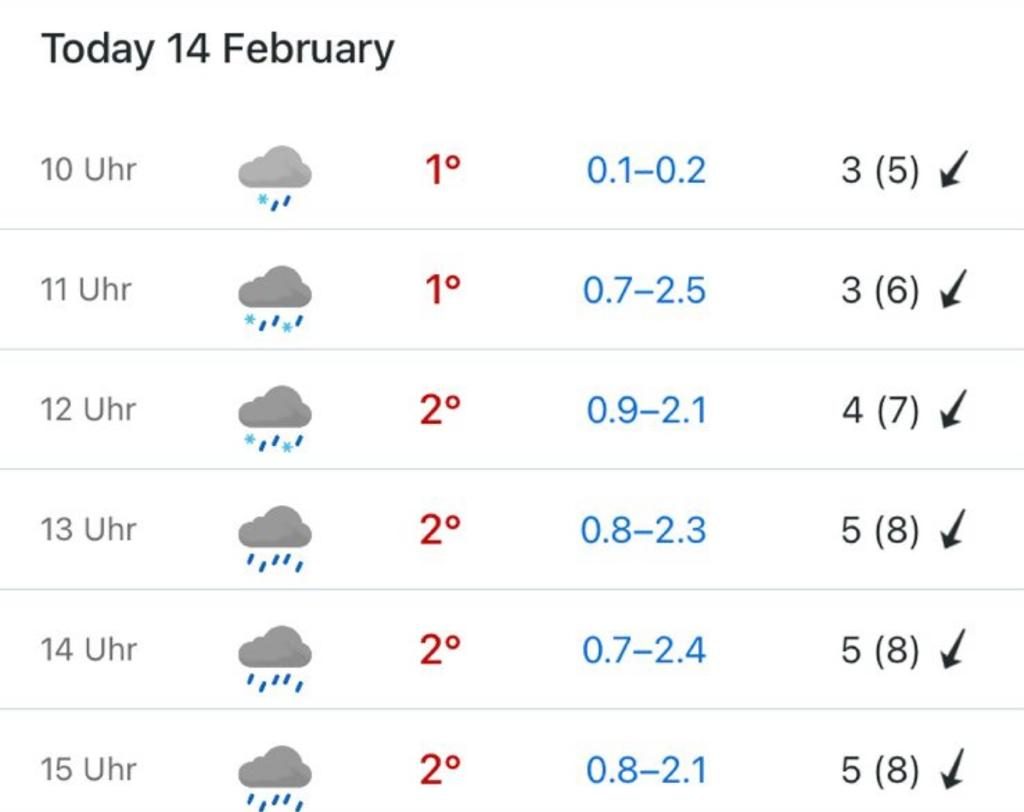Select the 1° temperature at 11 Uhr
Viewport: 1024px width, 812px height.
[443, 289]
